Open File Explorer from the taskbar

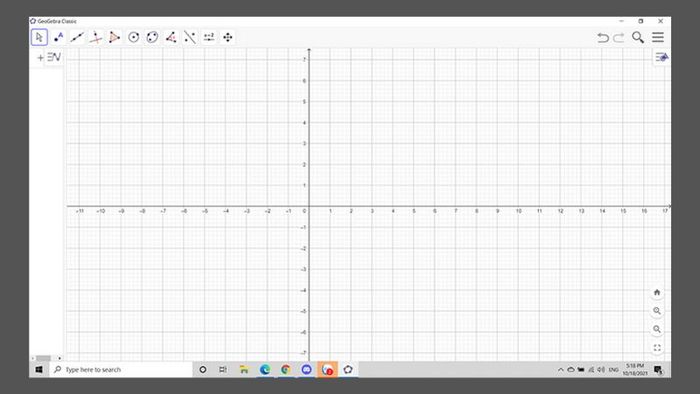[244, 370]
